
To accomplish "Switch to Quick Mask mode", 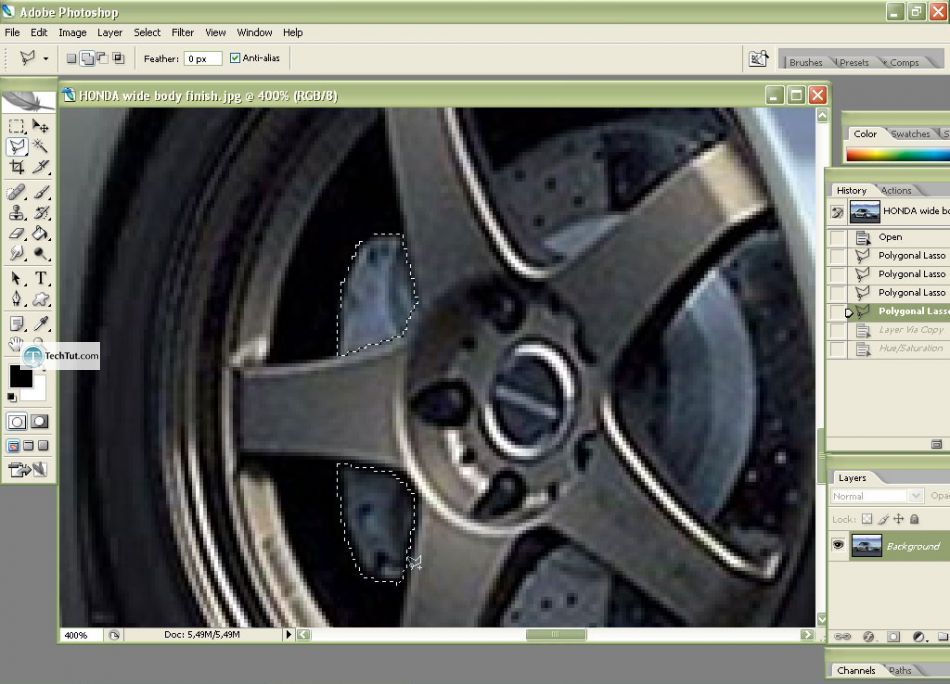I will 39,422.
